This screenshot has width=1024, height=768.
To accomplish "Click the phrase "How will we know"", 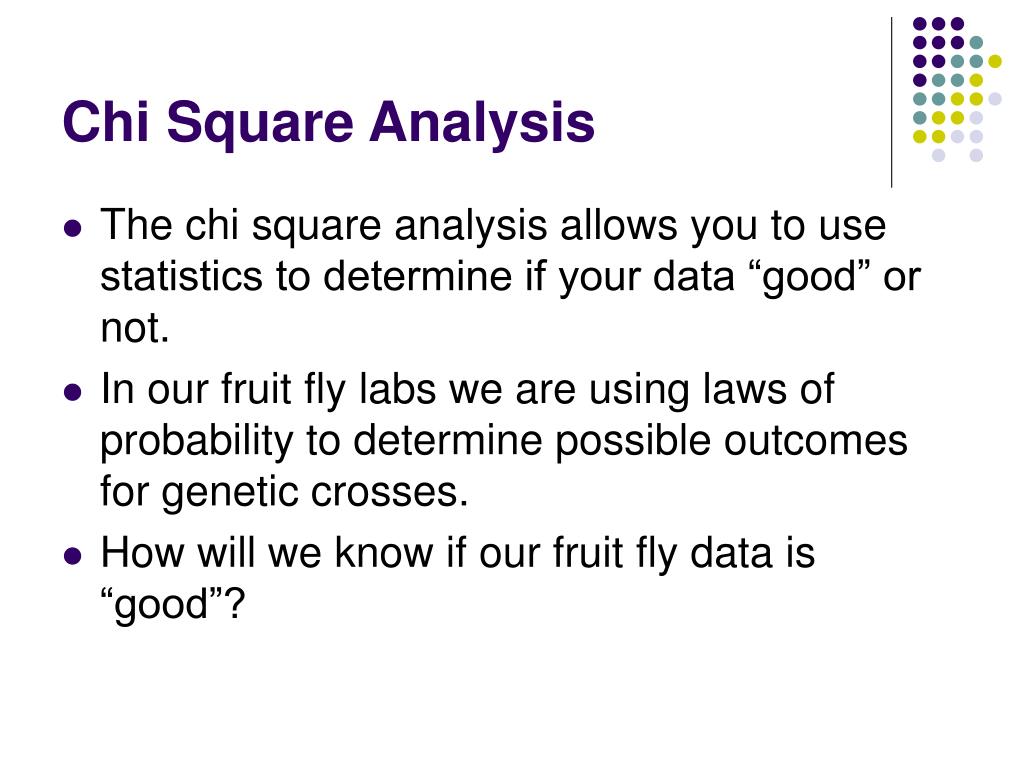I will 266,553.
